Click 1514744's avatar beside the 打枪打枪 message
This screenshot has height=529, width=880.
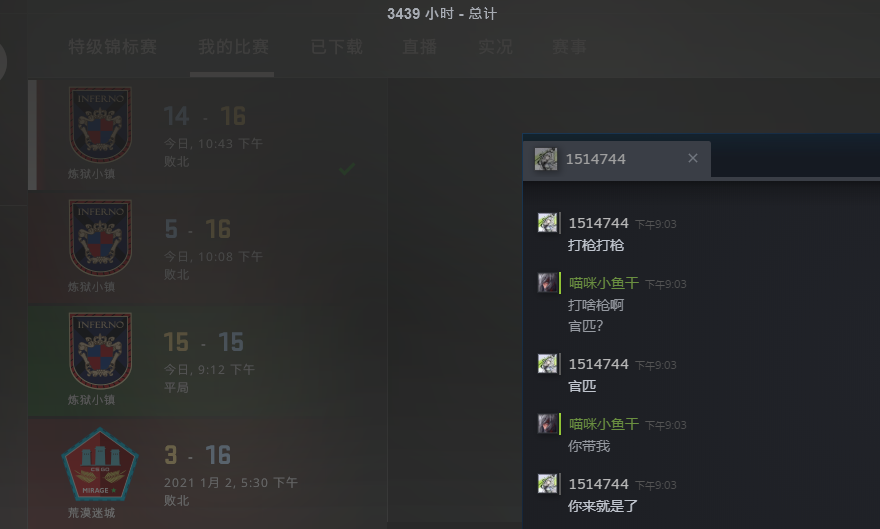pyautogui.click(x=548, y=223)
